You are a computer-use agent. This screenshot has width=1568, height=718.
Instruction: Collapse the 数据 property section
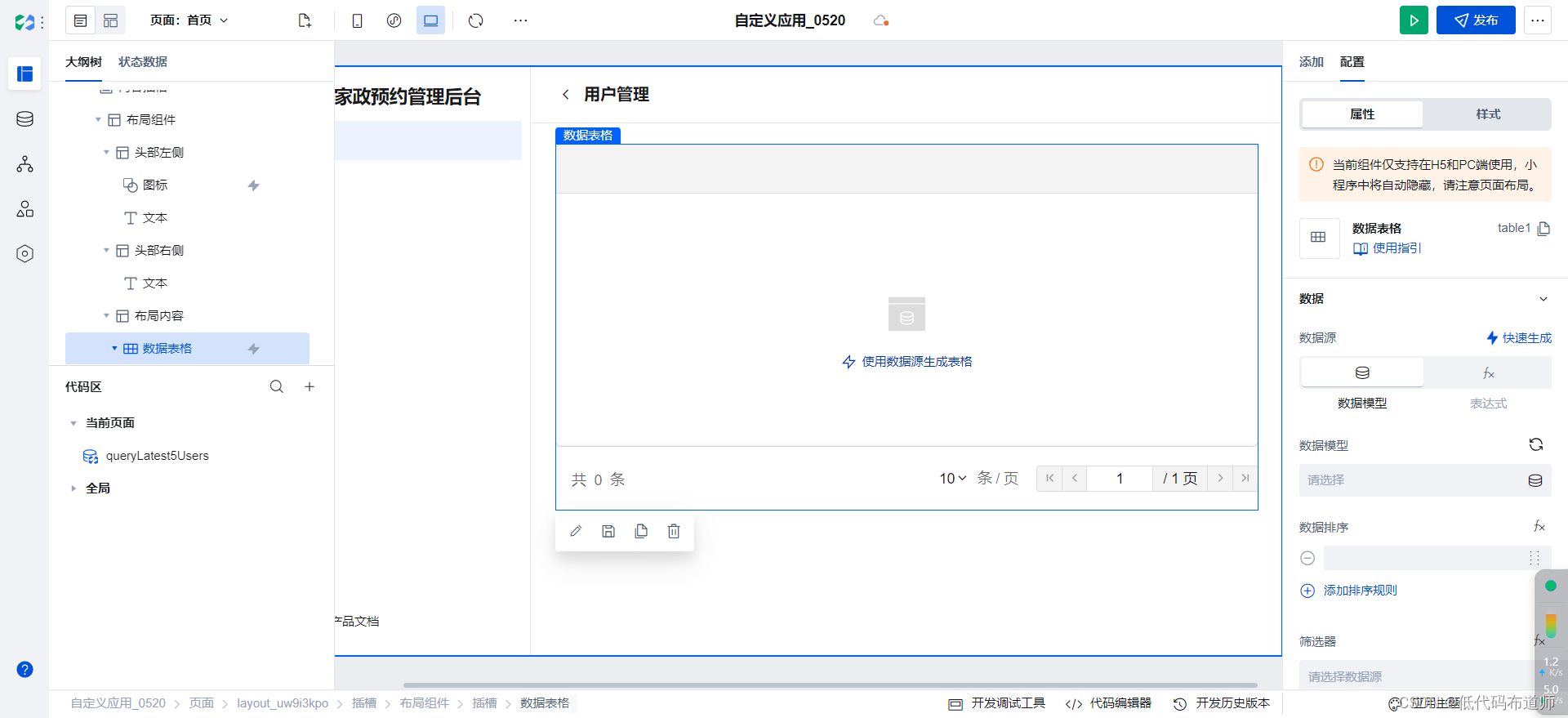[1543, 299]
